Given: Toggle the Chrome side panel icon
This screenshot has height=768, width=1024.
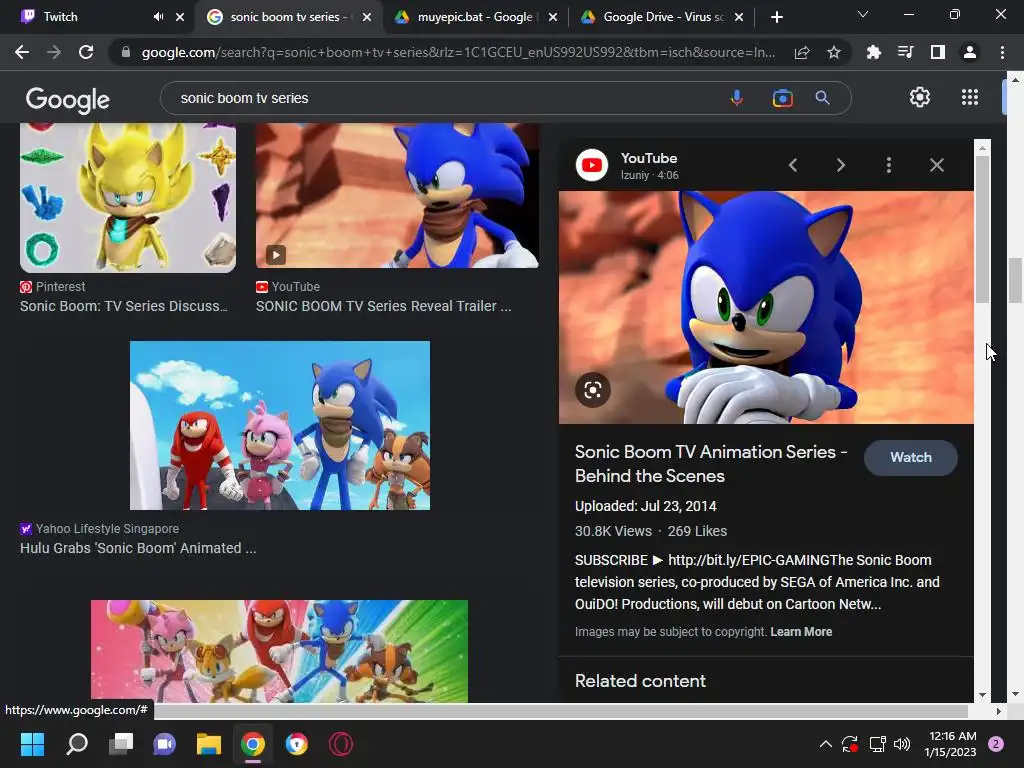Looking at the screenshot, I should (x=938, y=52).
